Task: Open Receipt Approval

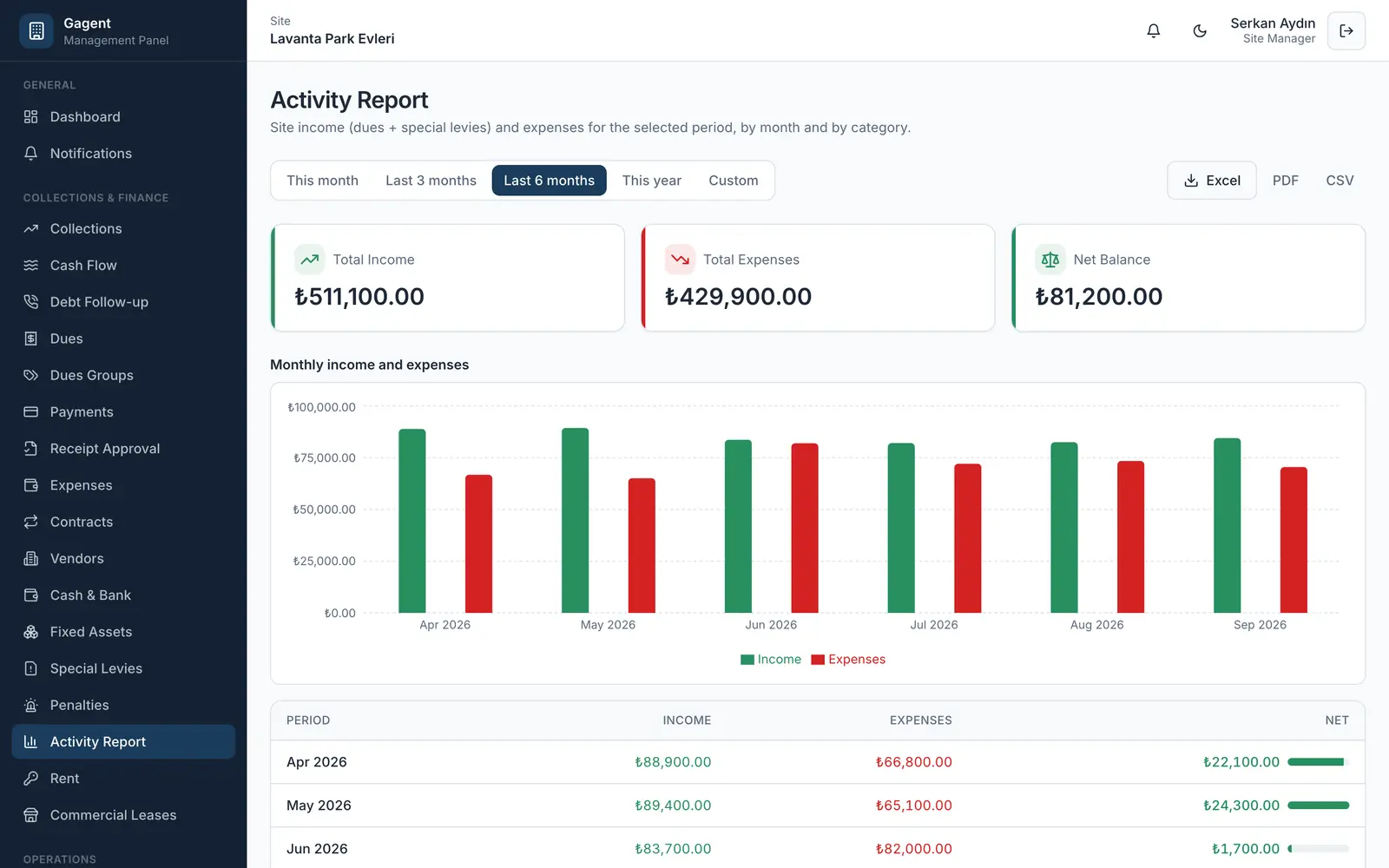Action: 123,448
